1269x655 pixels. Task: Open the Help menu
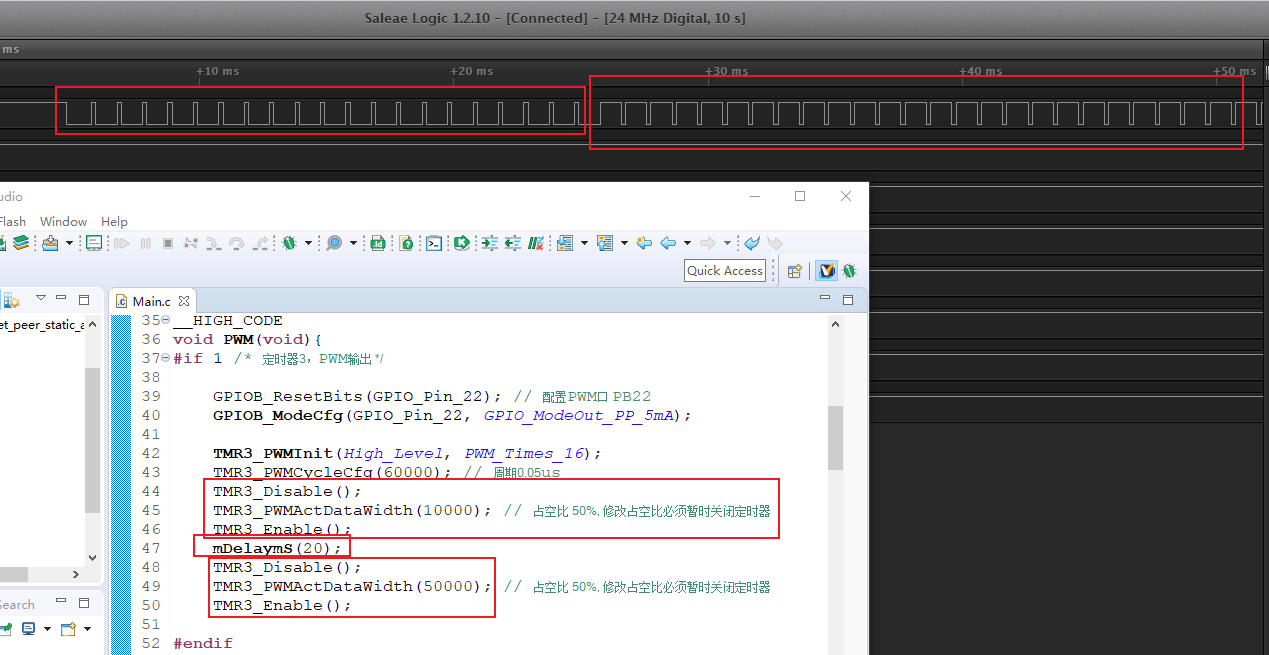pyautogui.click(x=114, y=221)
